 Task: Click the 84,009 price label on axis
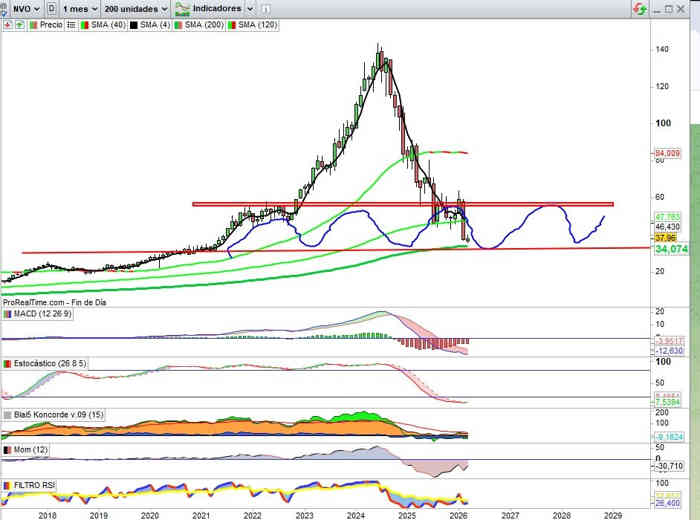click(x=666, y=154)
